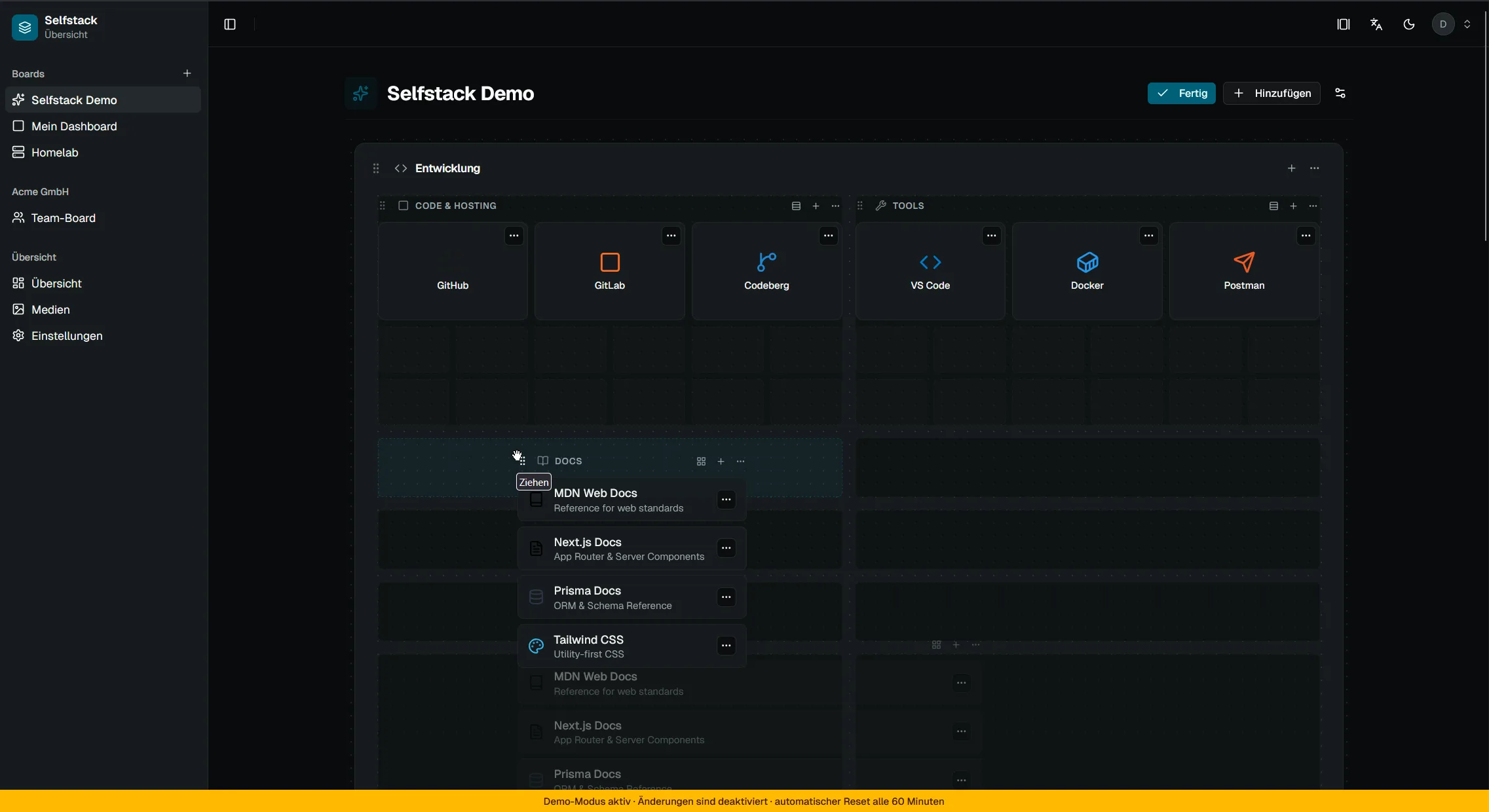
Task: Click the page vertical scrollbar
Action: (1486, 124)
